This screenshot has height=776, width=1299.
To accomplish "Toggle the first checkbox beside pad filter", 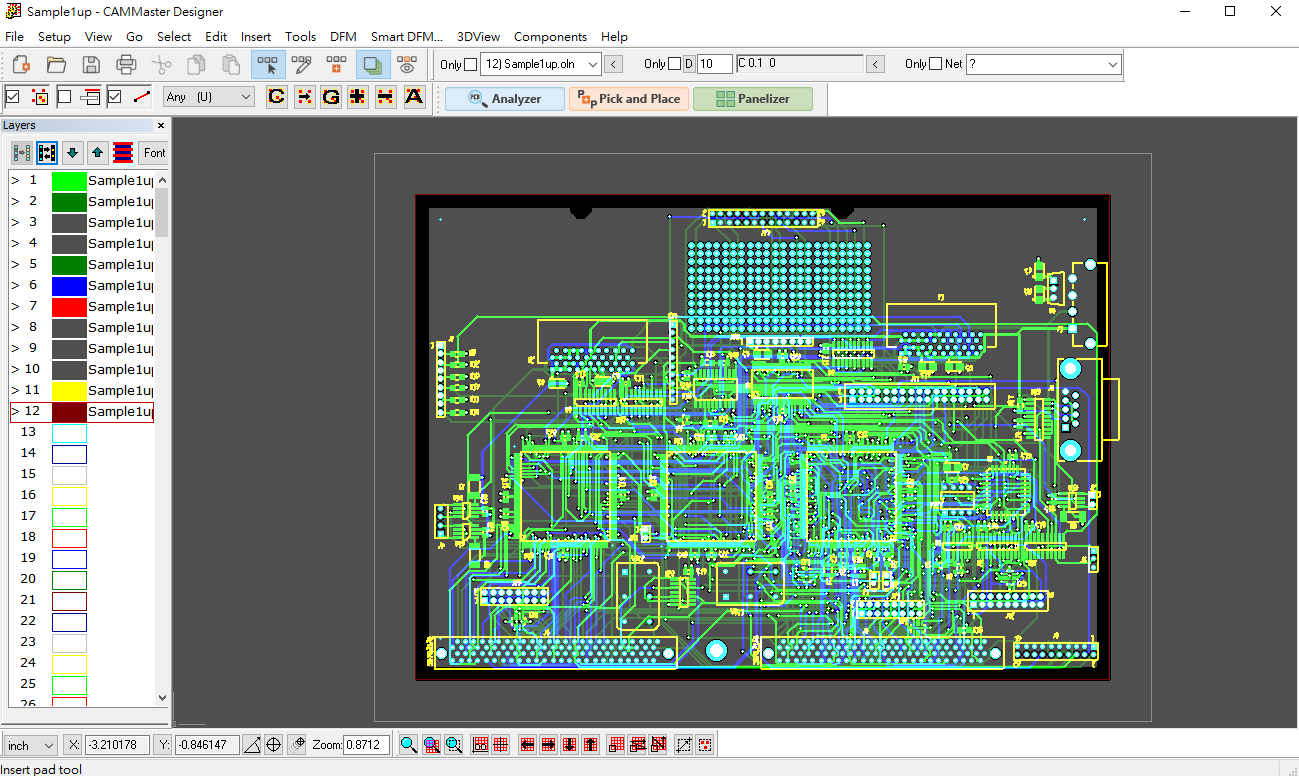I will [13, 97].
